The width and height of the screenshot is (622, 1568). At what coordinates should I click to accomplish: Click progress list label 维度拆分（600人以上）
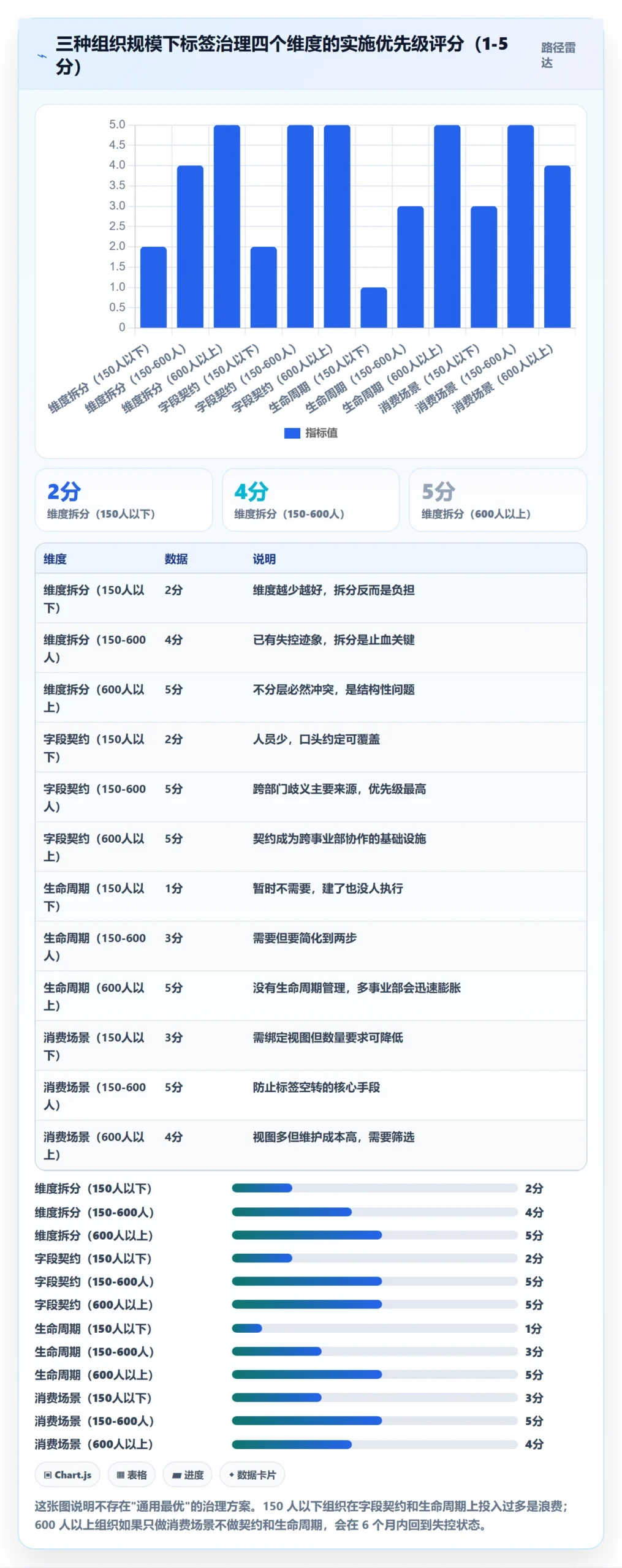[x=94, y=1235]
